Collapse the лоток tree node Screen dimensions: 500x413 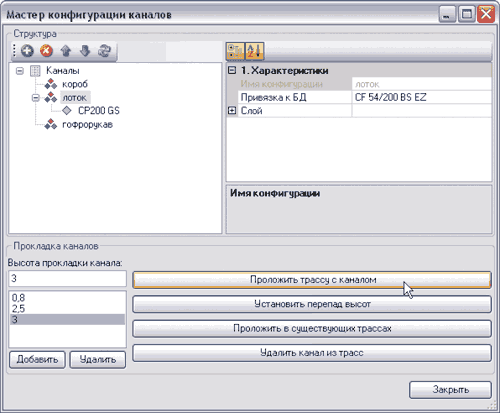35,98
